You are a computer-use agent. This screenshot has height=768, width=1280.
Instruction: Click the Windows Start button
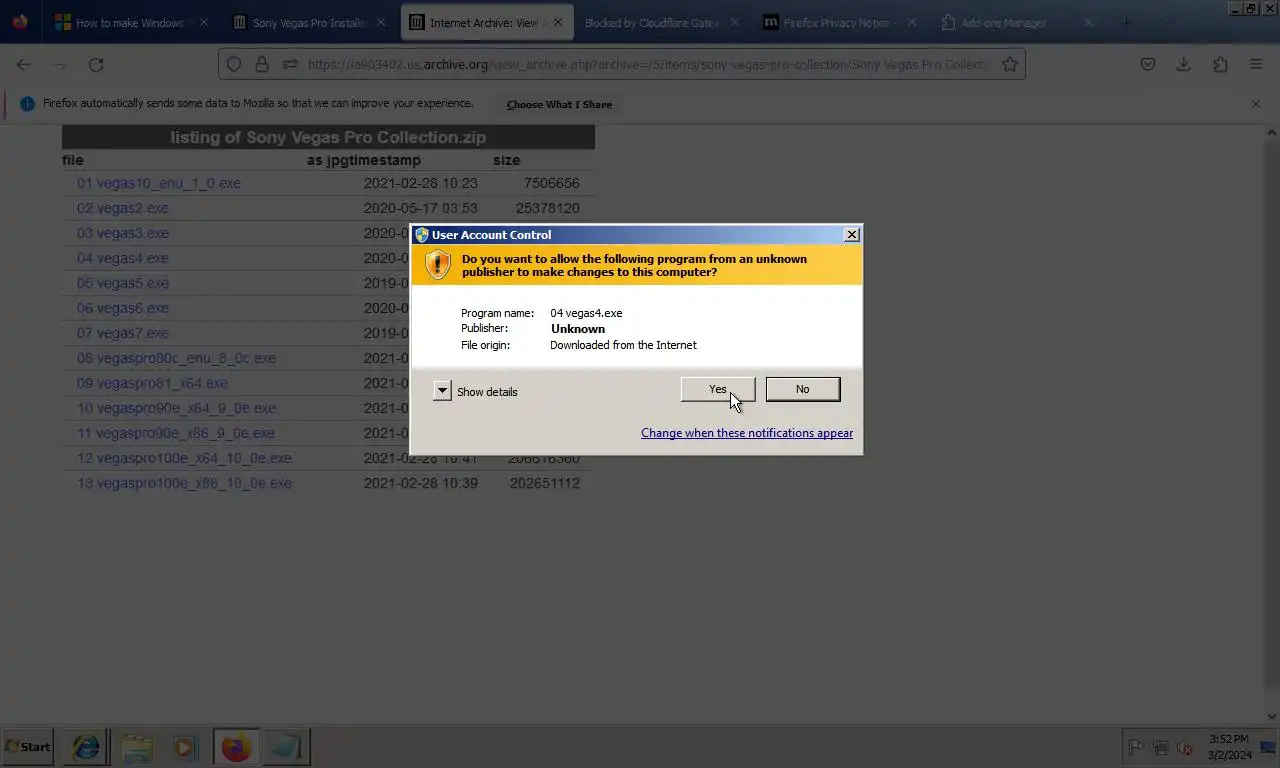click(27, 747)
